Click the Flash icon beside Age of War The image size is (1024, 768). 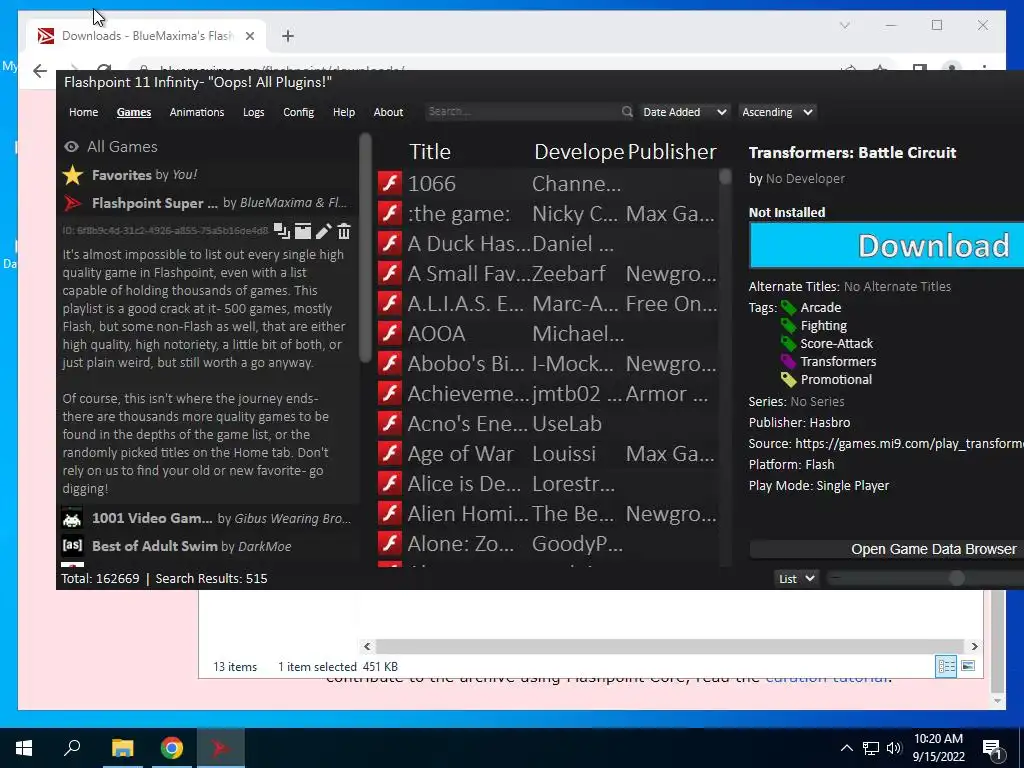[390, 453]
